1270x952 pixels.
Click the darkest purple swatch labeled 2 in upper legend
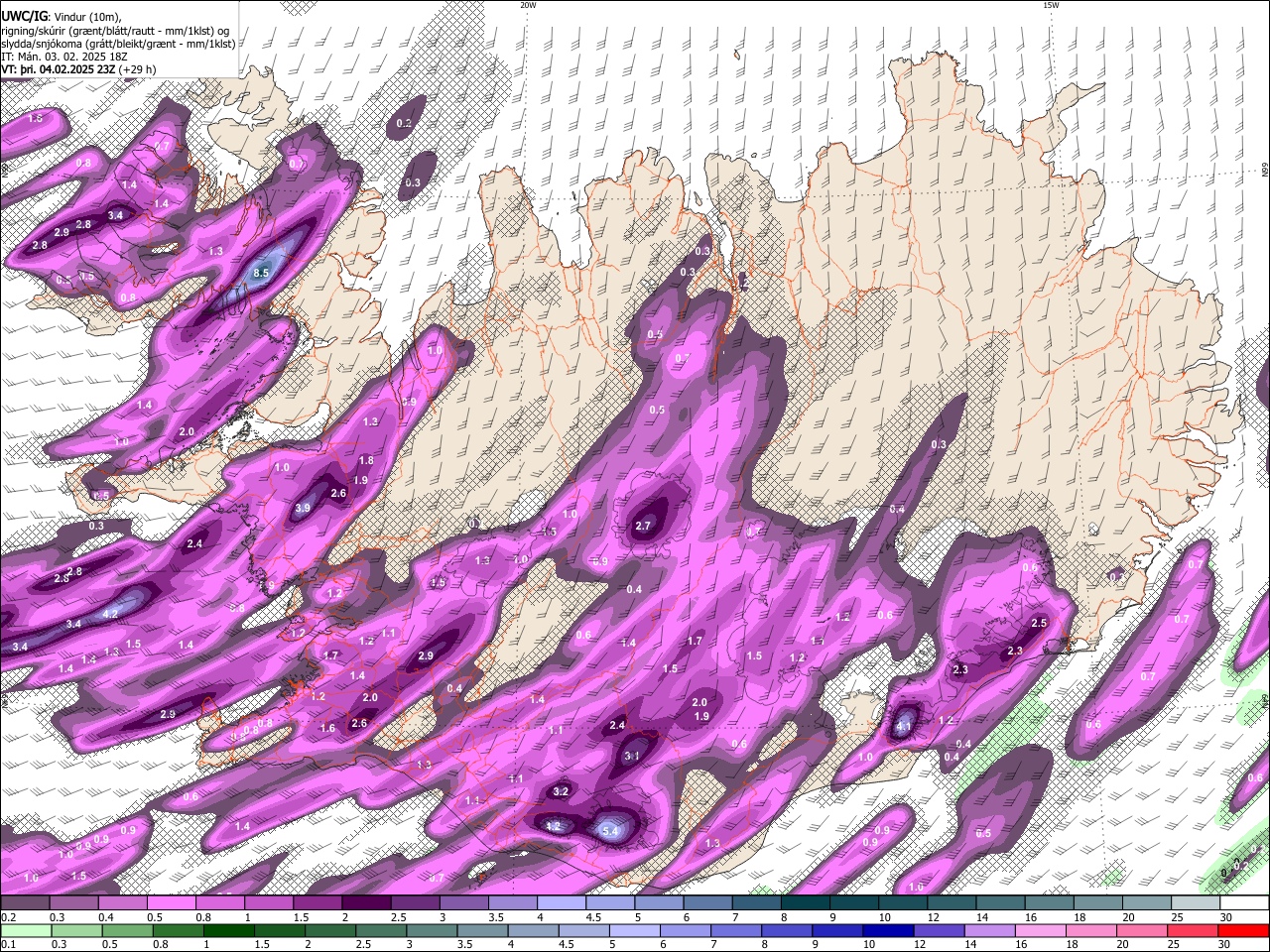tap(365, 902)
